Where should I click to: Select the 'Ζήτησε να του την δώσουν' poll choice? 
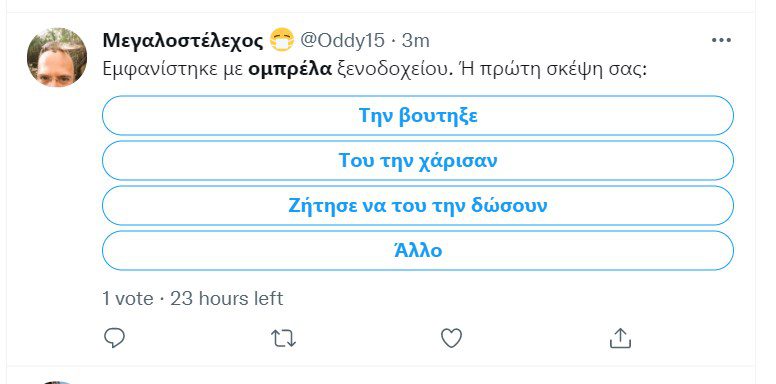click(x=418, y=205)
